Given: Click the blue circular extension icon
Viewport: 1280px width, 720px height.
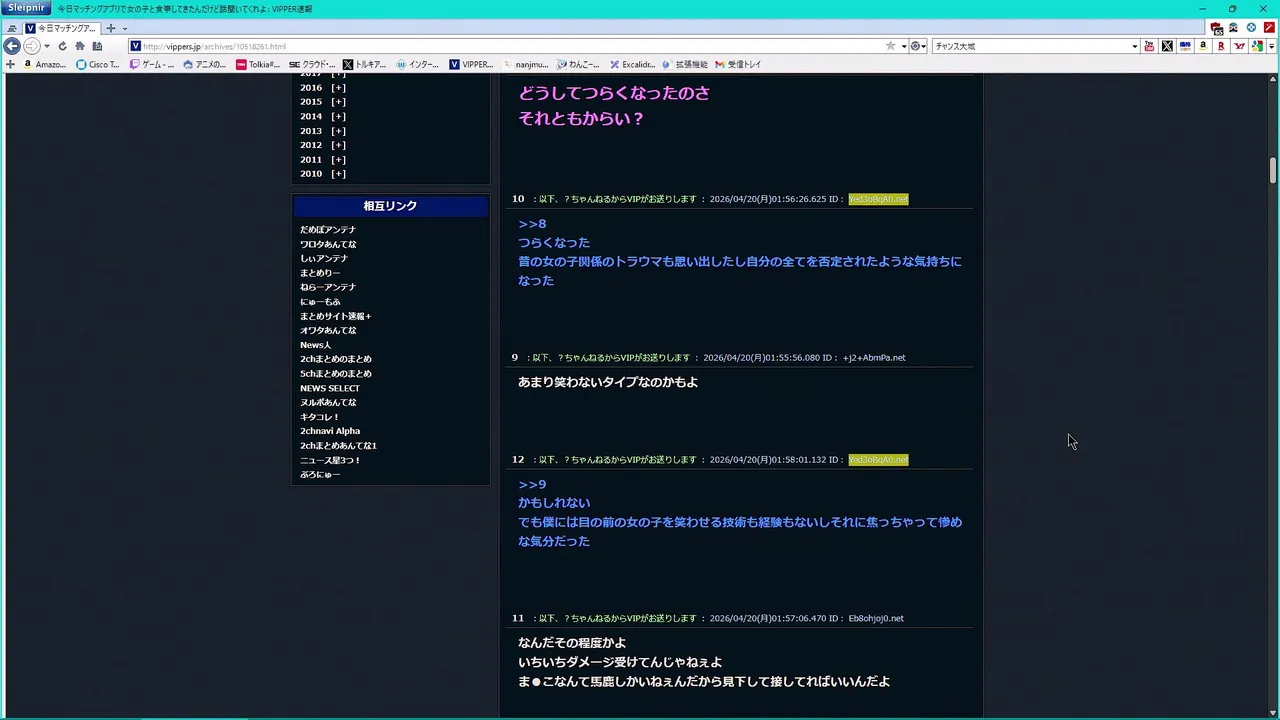Looking at the screenshot, I should click(x=1251, y=28).
